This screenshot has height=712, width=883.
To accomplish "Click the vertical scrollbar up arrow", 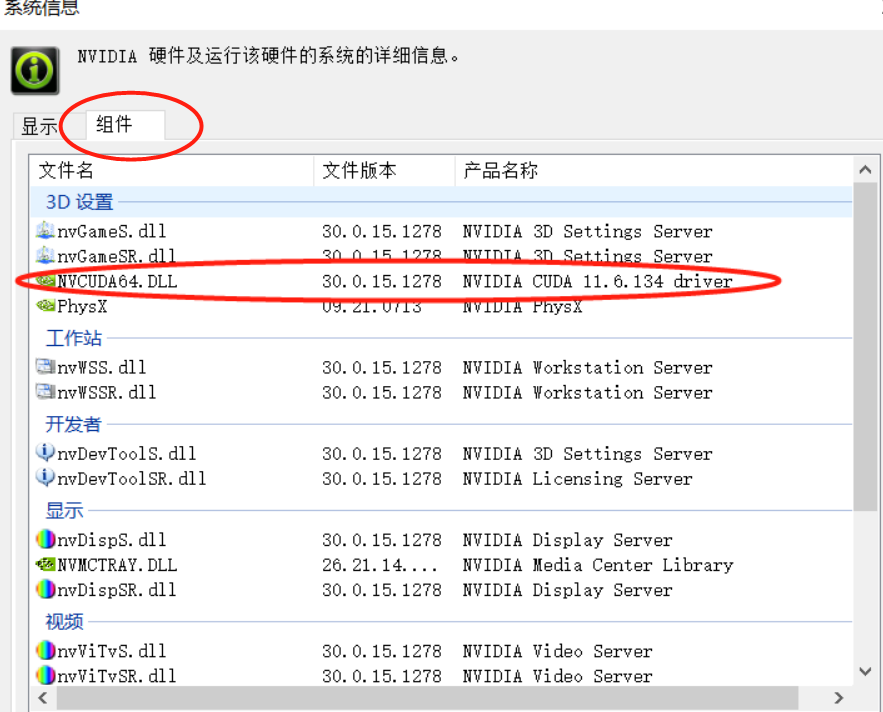I will (866, 170).
